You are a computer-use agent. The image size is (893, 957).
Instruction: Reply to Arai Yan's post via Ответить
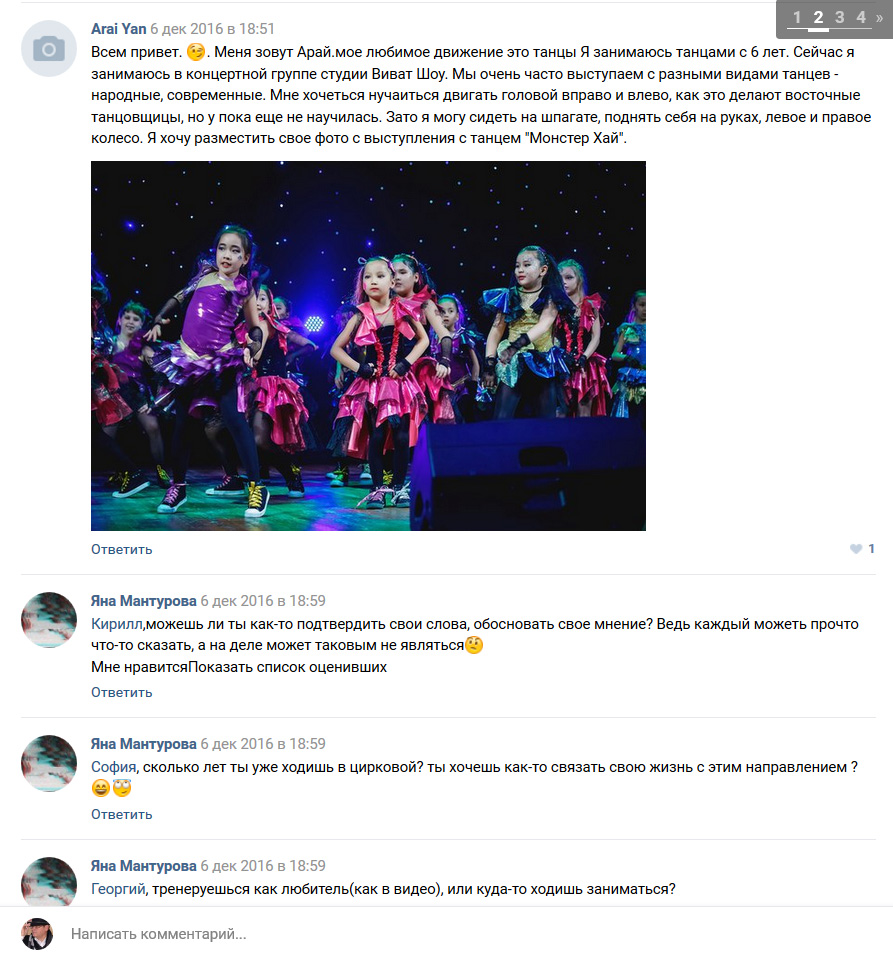click(x=121, y=549)
